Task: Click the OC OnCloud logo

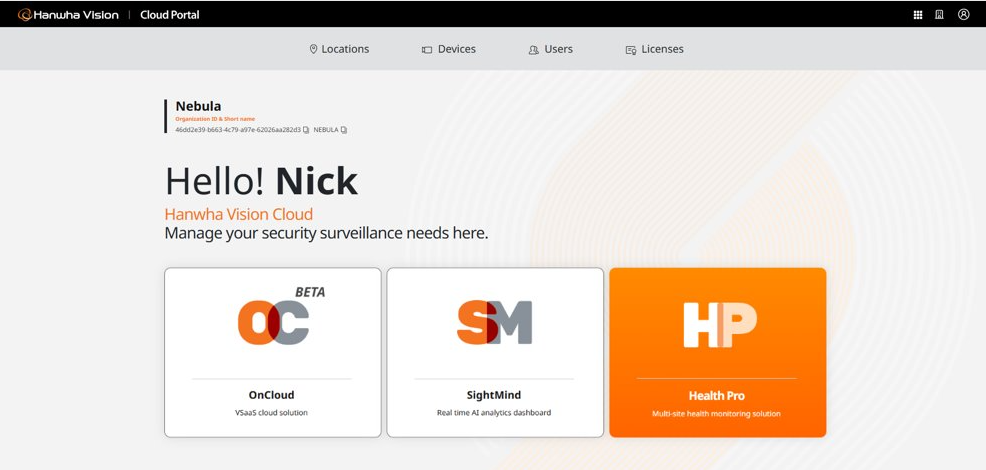Action: (x=273, y=323)
